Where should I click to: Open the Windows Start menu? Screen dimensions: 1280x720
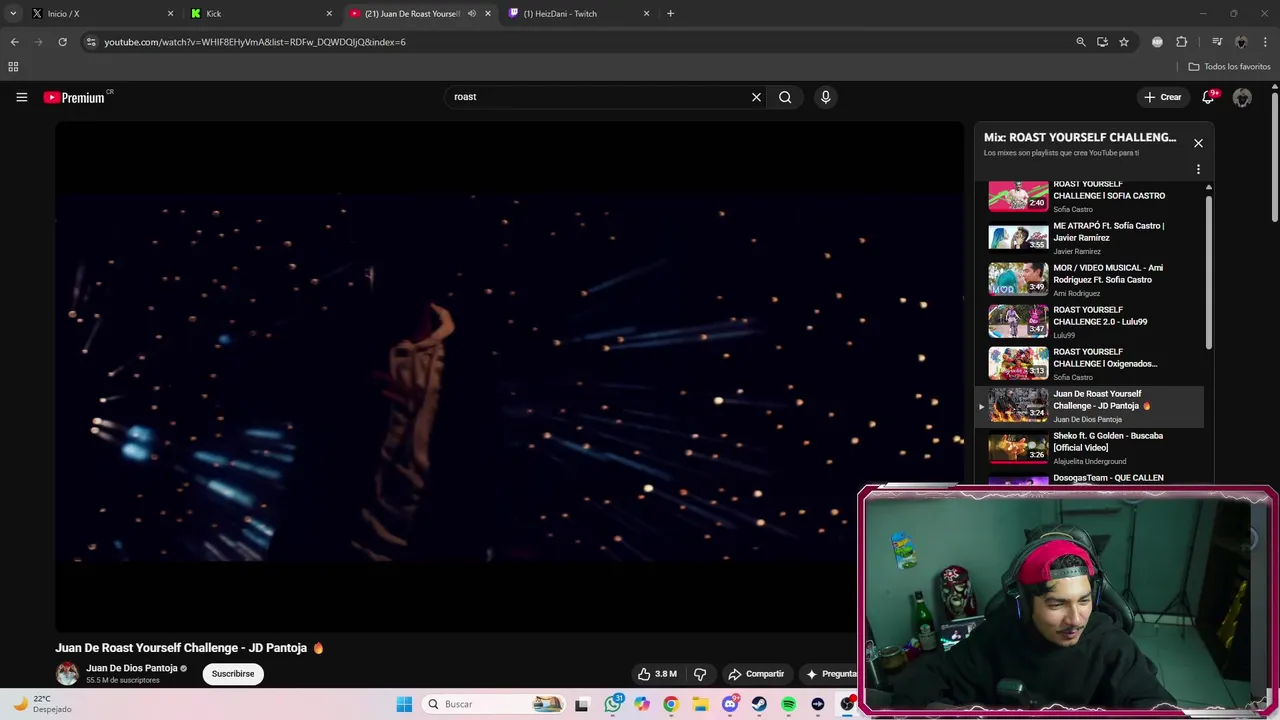(404, 704)
